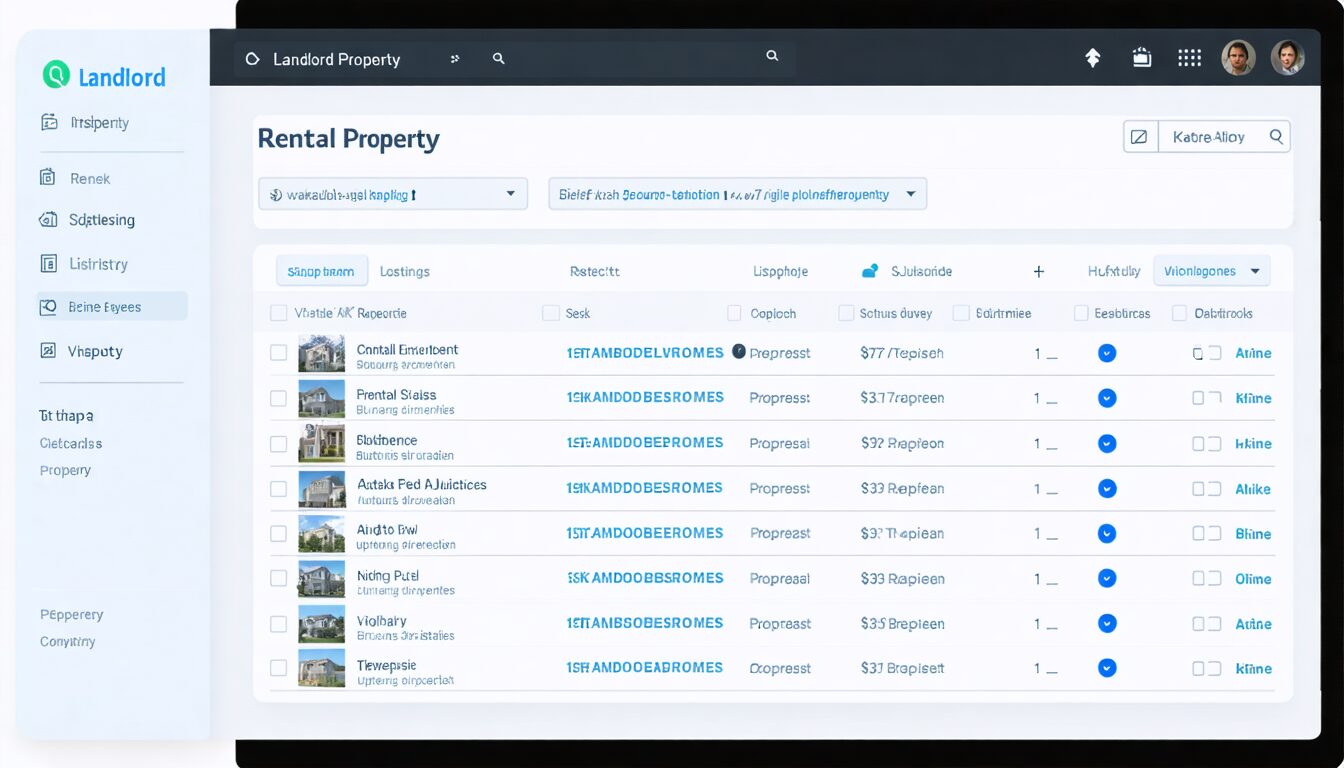The width and height of the screenshot is (1344, 768).
Task: Switch to the Lispphoje tab
Action: (780, 271)
